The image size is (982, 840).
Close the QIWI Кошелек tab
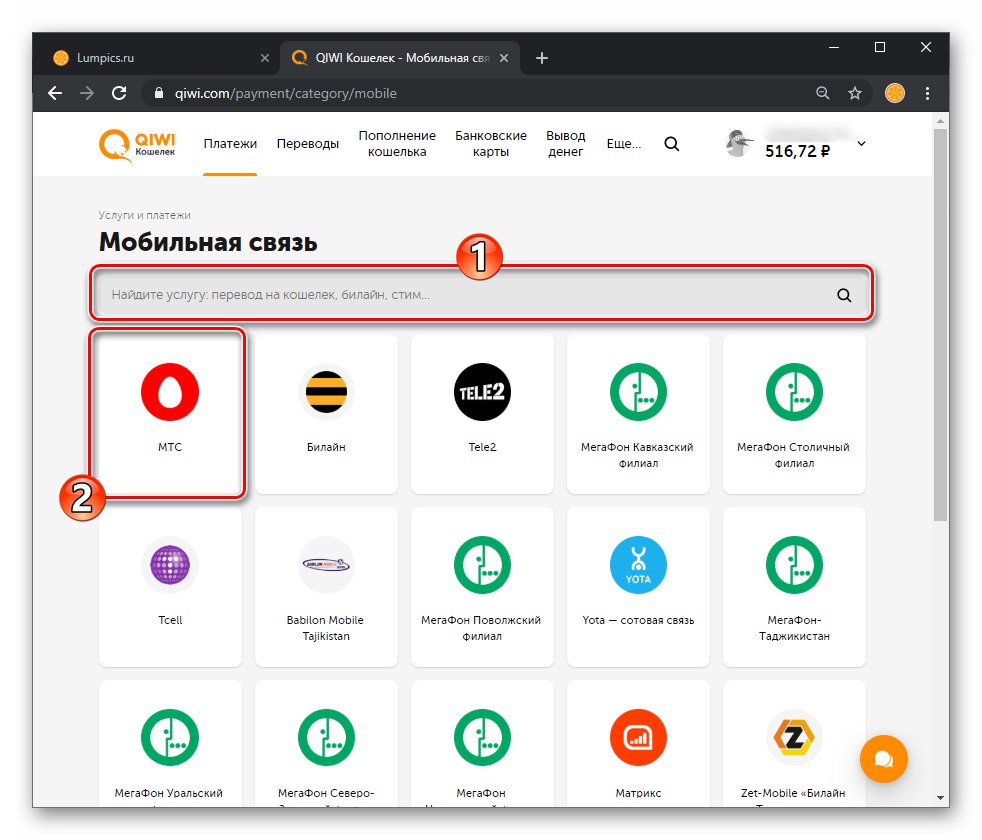504,58
